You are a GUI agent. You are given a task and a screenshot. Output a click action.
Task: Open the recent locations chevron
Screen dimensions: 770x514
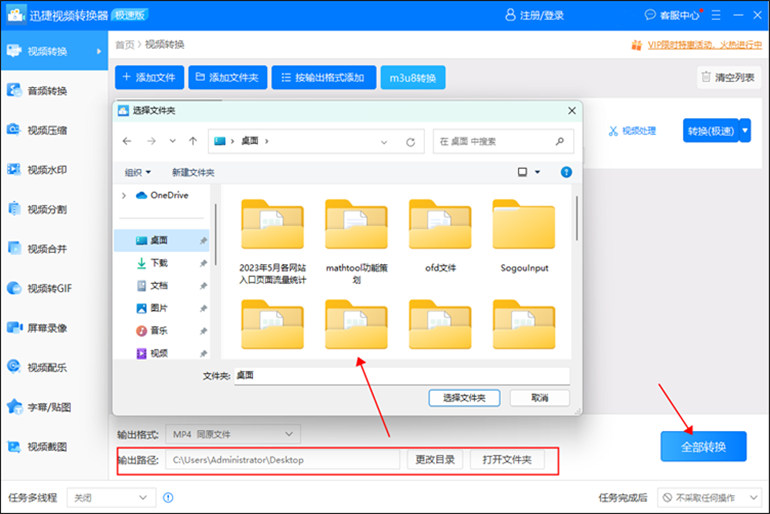(172, 141)
